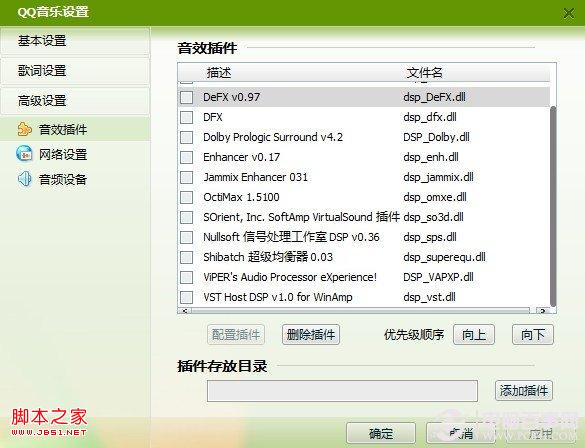Select dsp_superequ.dll entry
The height and width of the screenshot is (448, 585).
pos(444,257)
